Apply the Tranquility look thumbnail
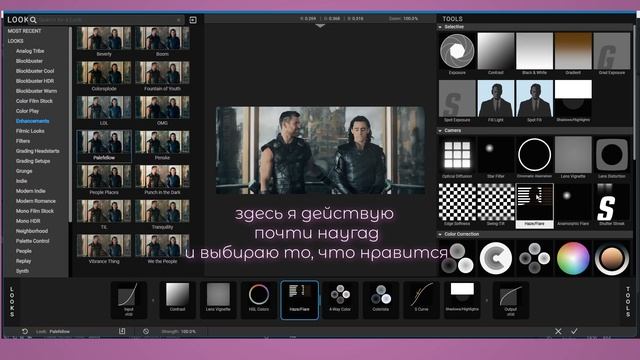Screen dimensions: 640x360 162,215
